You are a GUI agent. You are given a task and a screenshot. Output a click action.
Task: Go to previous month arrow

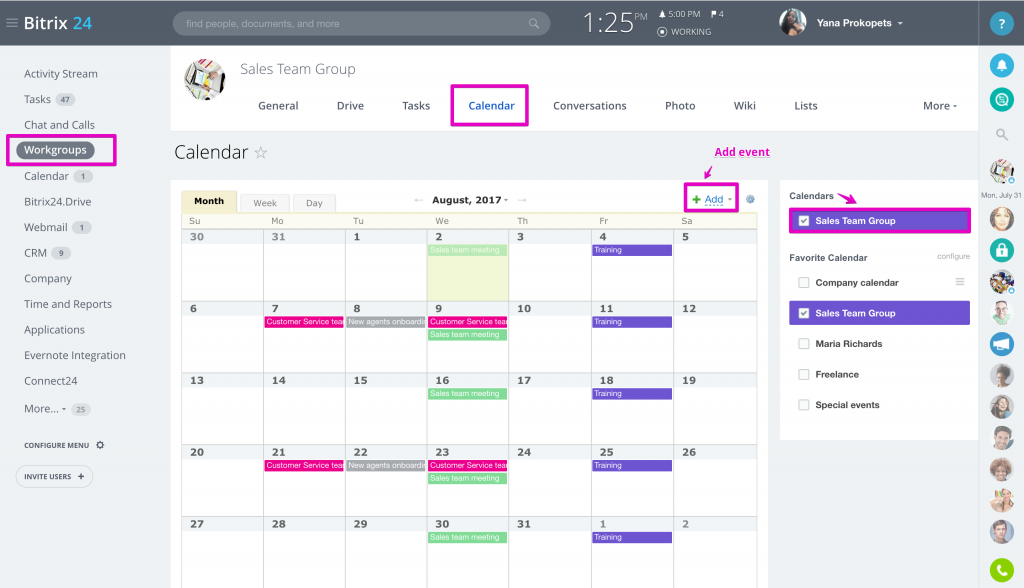[419, 200]
